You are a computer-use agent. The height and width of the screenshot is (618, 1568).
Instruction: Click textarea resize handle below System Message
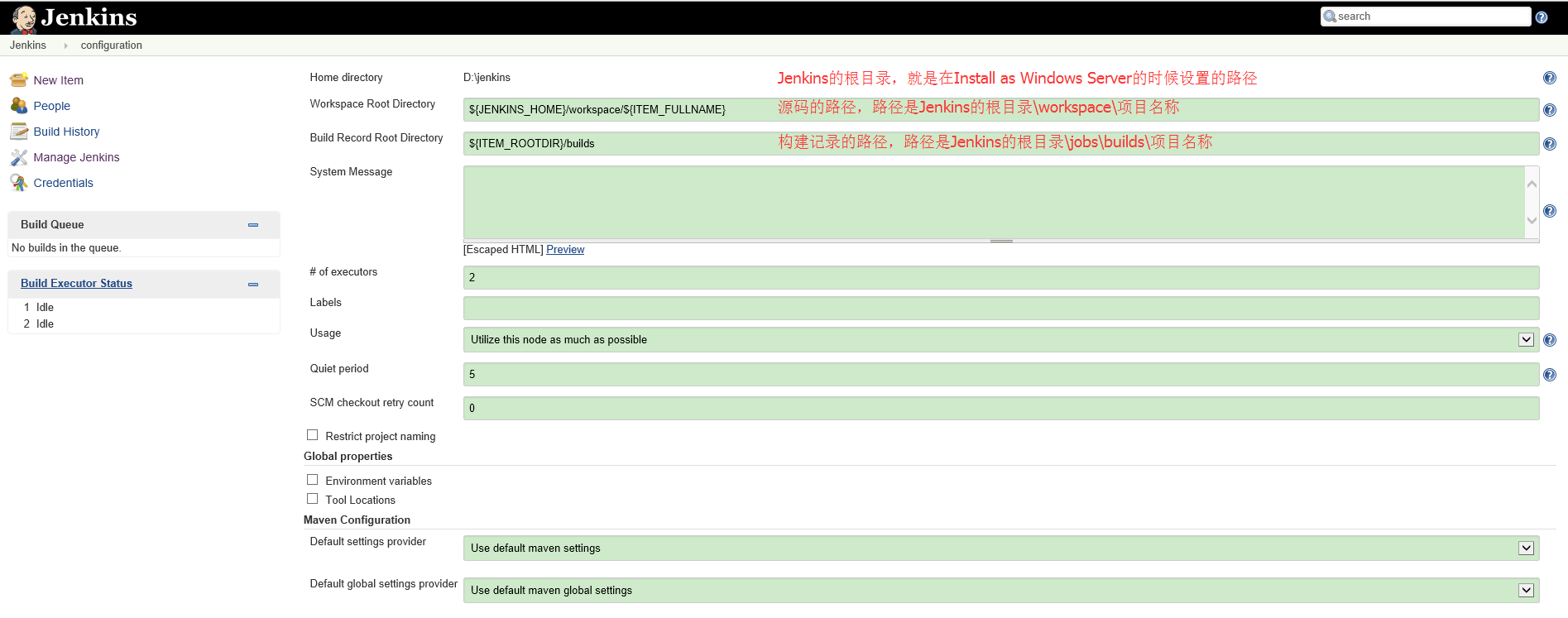1001,241
